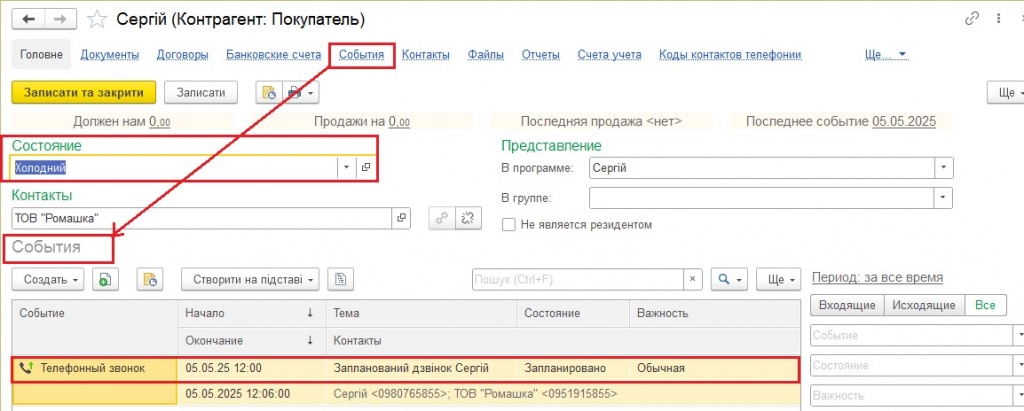Click the unlink contact icon
This screenshot has width=1024, height=411.
coord(466,218)
